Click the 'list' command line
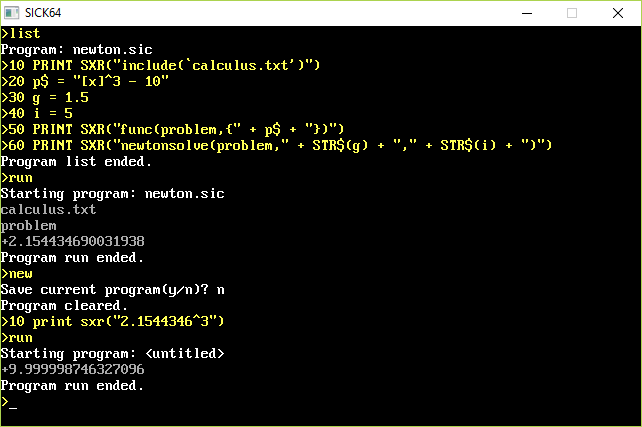 tap(20, 34)
